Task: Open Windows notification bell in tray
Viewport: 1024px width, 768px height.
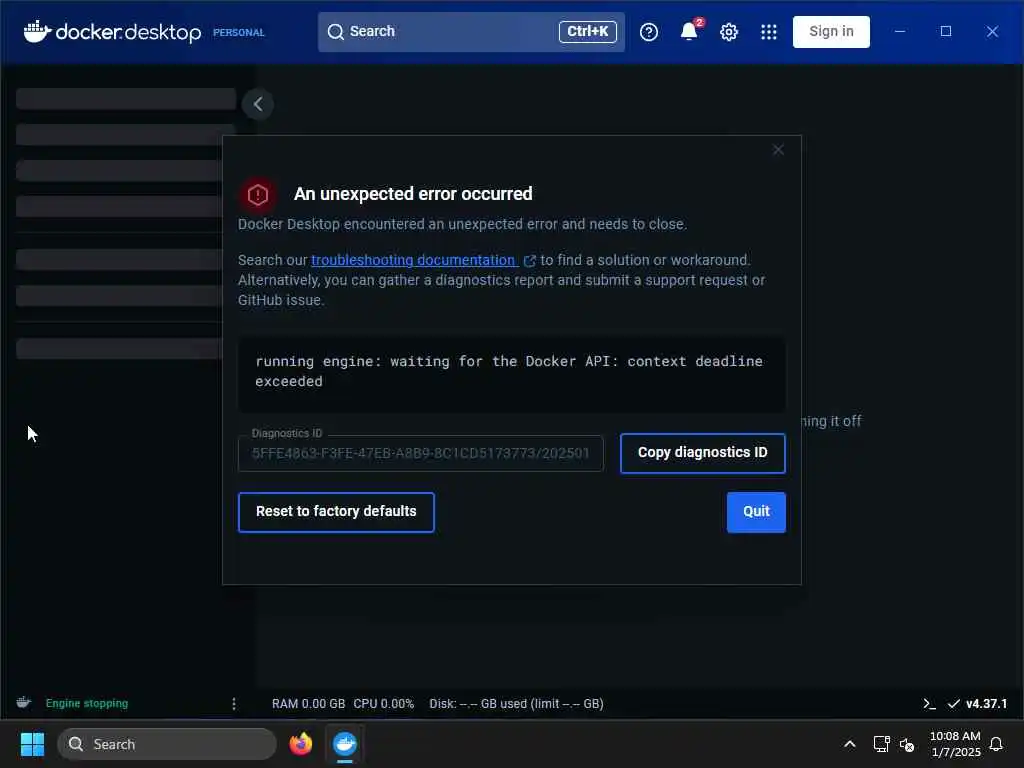Action: point(996,744)
